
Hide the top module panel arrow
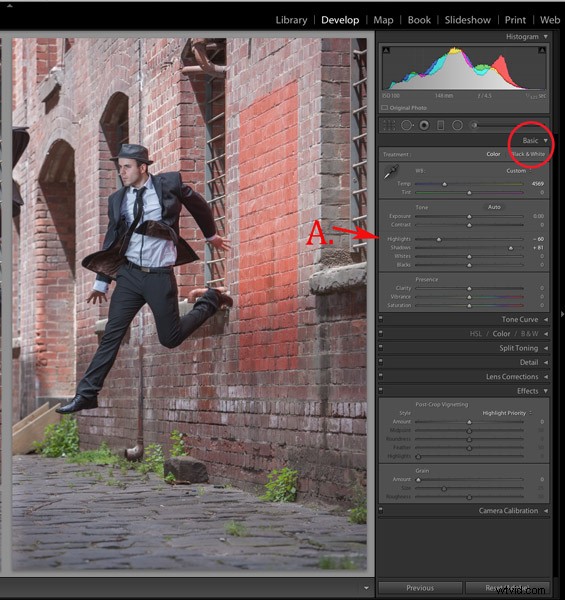click(10, 5)
